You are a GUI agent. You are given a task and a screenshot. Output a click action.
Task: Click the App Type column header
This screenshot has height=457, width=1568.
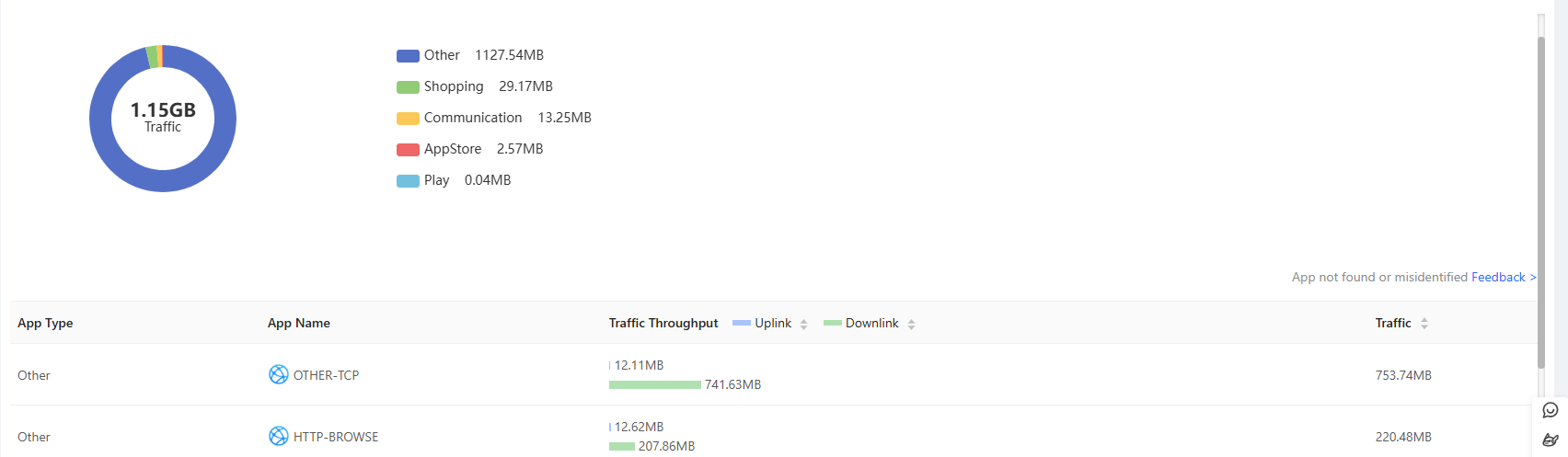click(45, 323)
